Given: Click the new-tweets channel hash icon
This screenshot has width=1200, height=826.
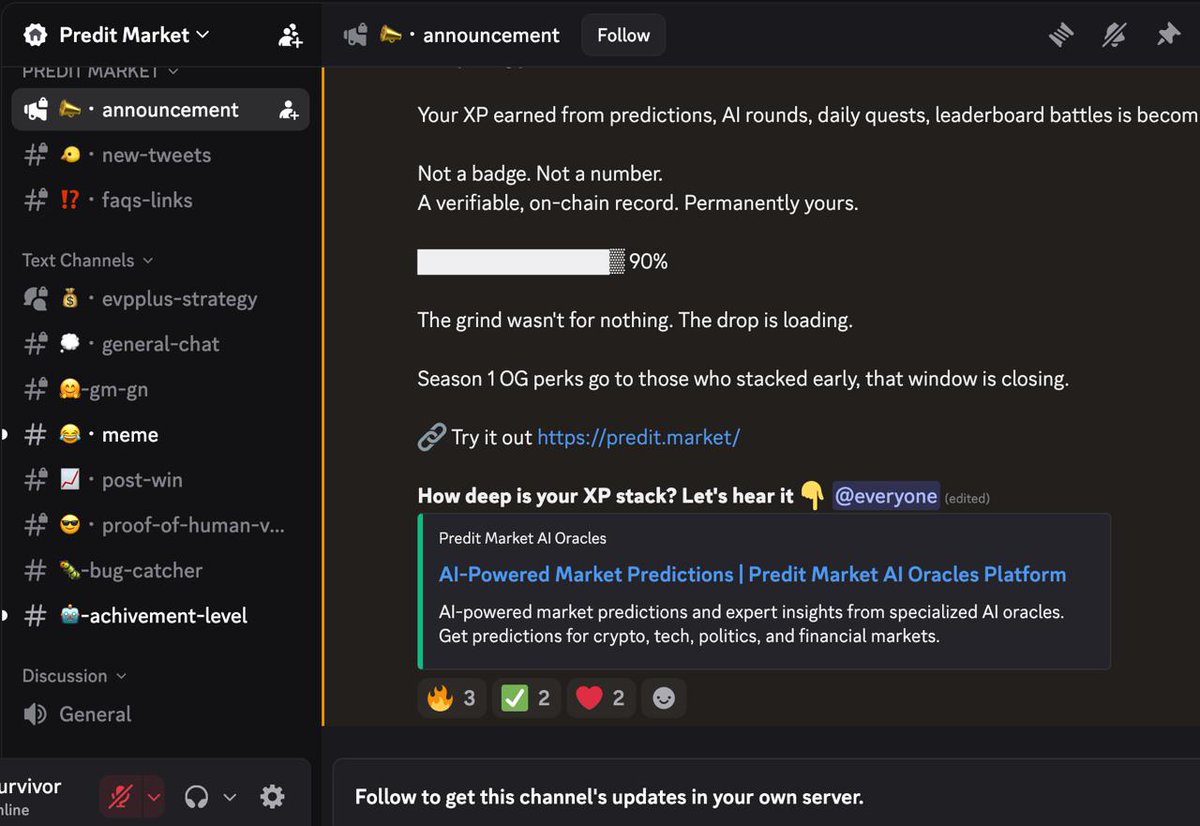Looking at the screenshot, I should pos(35,155).
